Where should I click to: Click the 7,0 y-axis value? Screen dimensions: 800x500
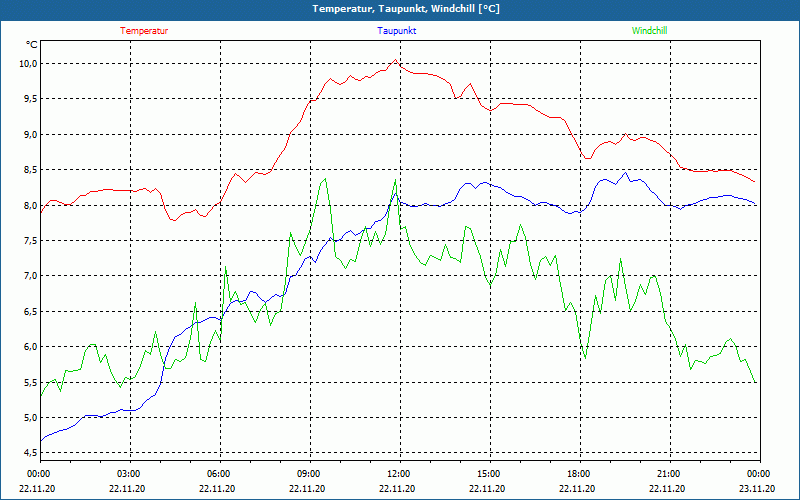(30, 276)
